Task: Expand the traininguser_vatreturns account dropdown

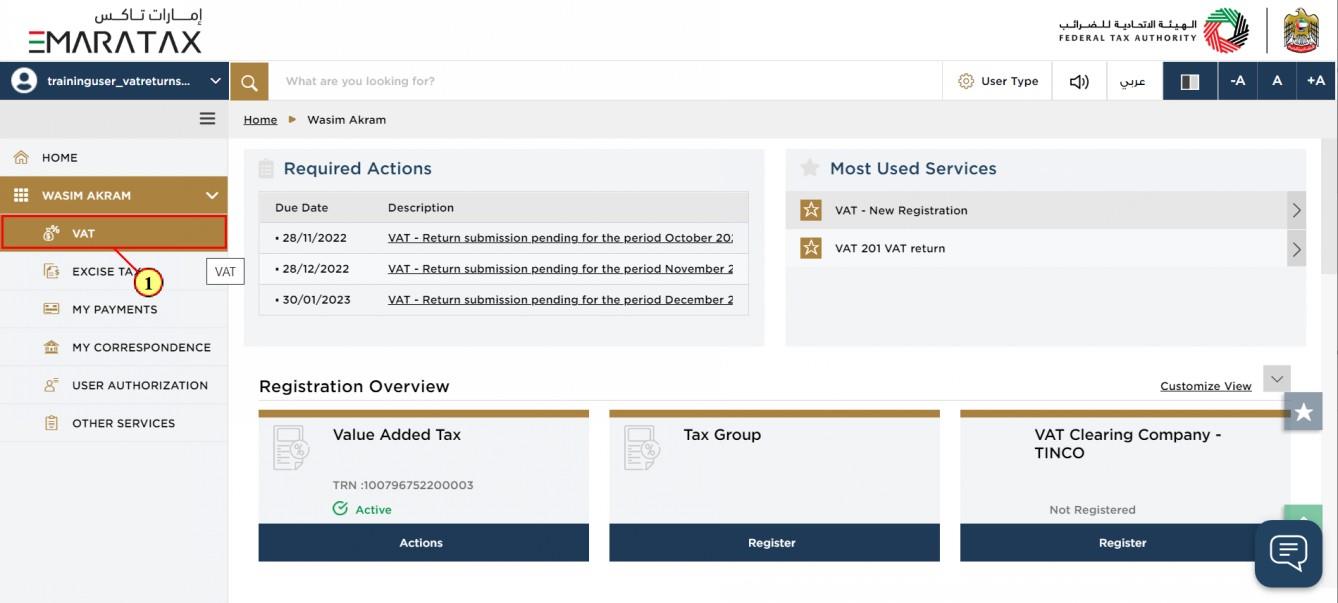Action: 215,81
